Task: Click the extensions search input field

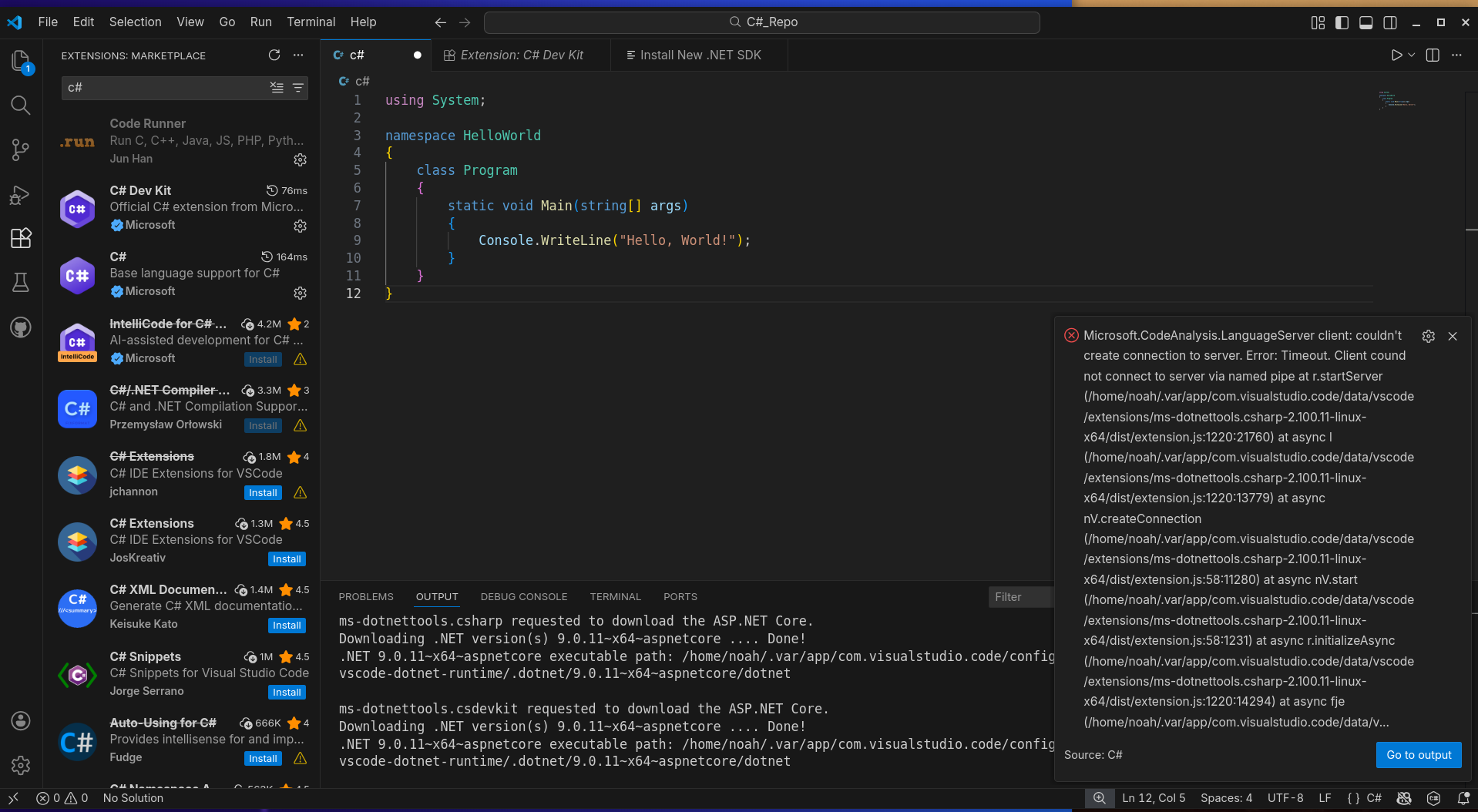Action: (162, 88)
